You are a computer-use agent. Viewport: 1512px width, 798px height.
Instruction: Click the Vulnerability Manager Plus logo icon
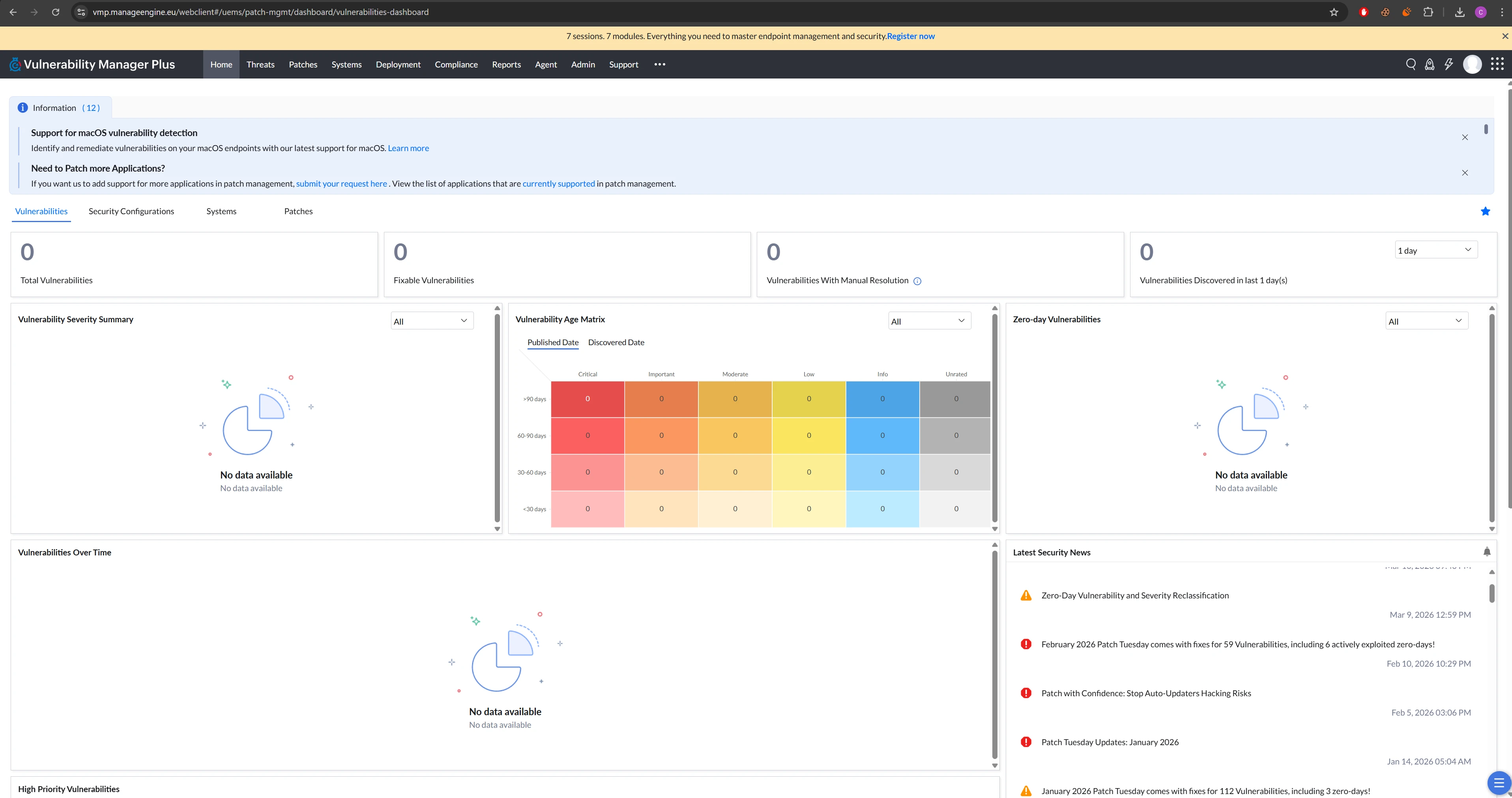coord(15,65)
